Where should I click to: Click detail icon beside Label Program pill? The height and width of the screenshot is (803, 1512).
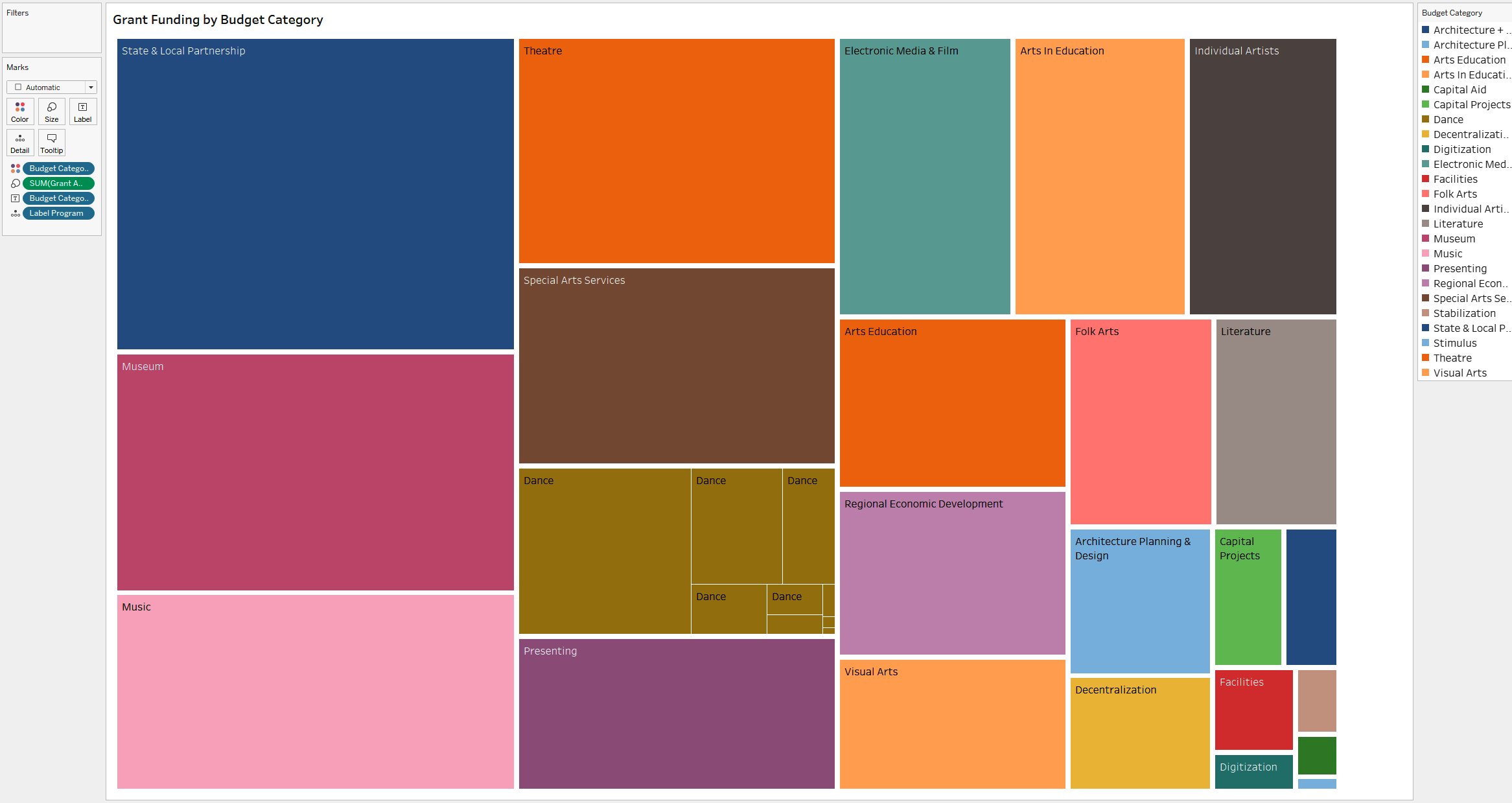pyautogui.click(x=16, y=213)
